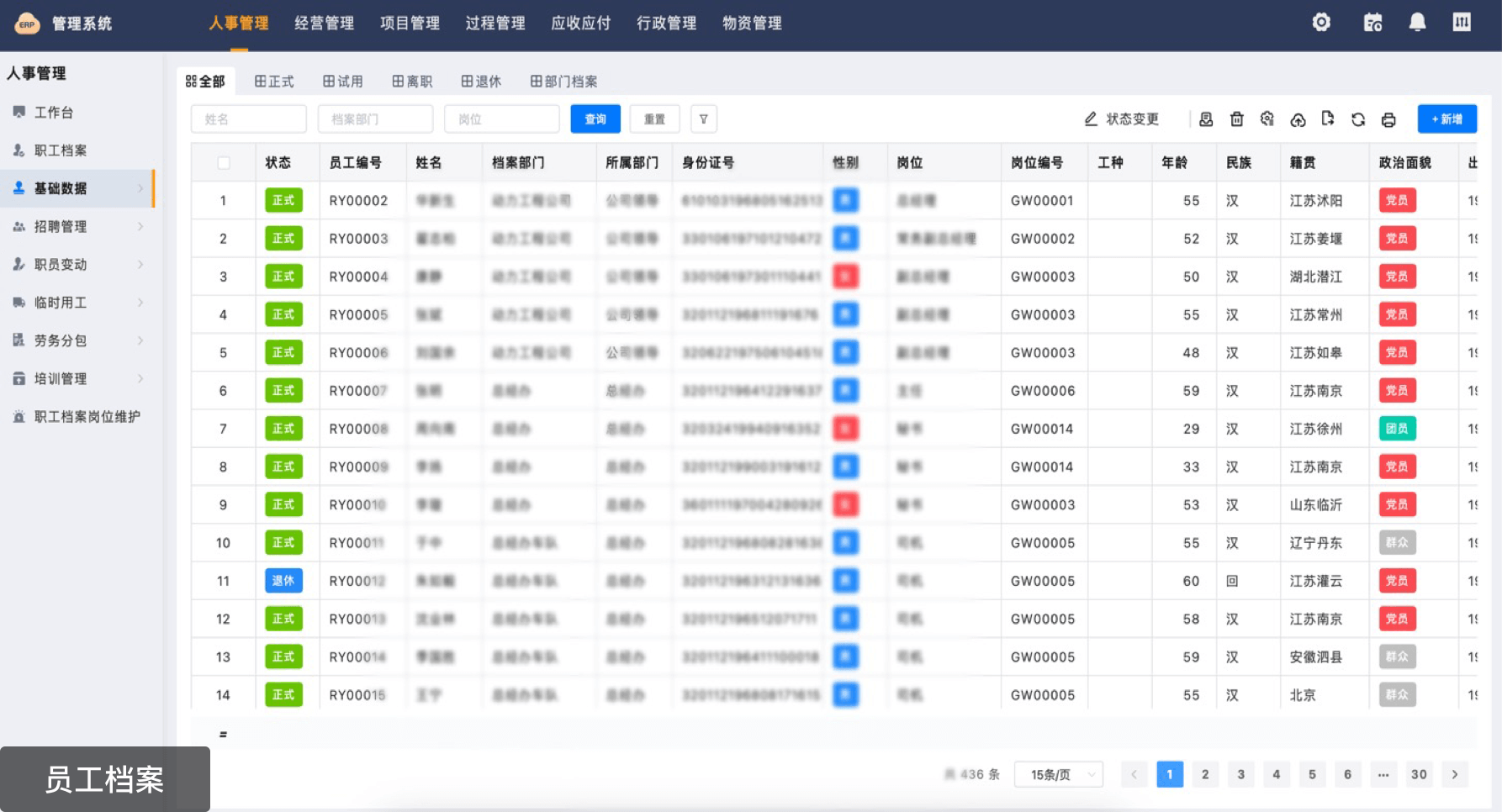Image resolution: width=1502 pixels, height=812 pixels.
Task: Click the cloud upload icon
Action: [1298, 119]
